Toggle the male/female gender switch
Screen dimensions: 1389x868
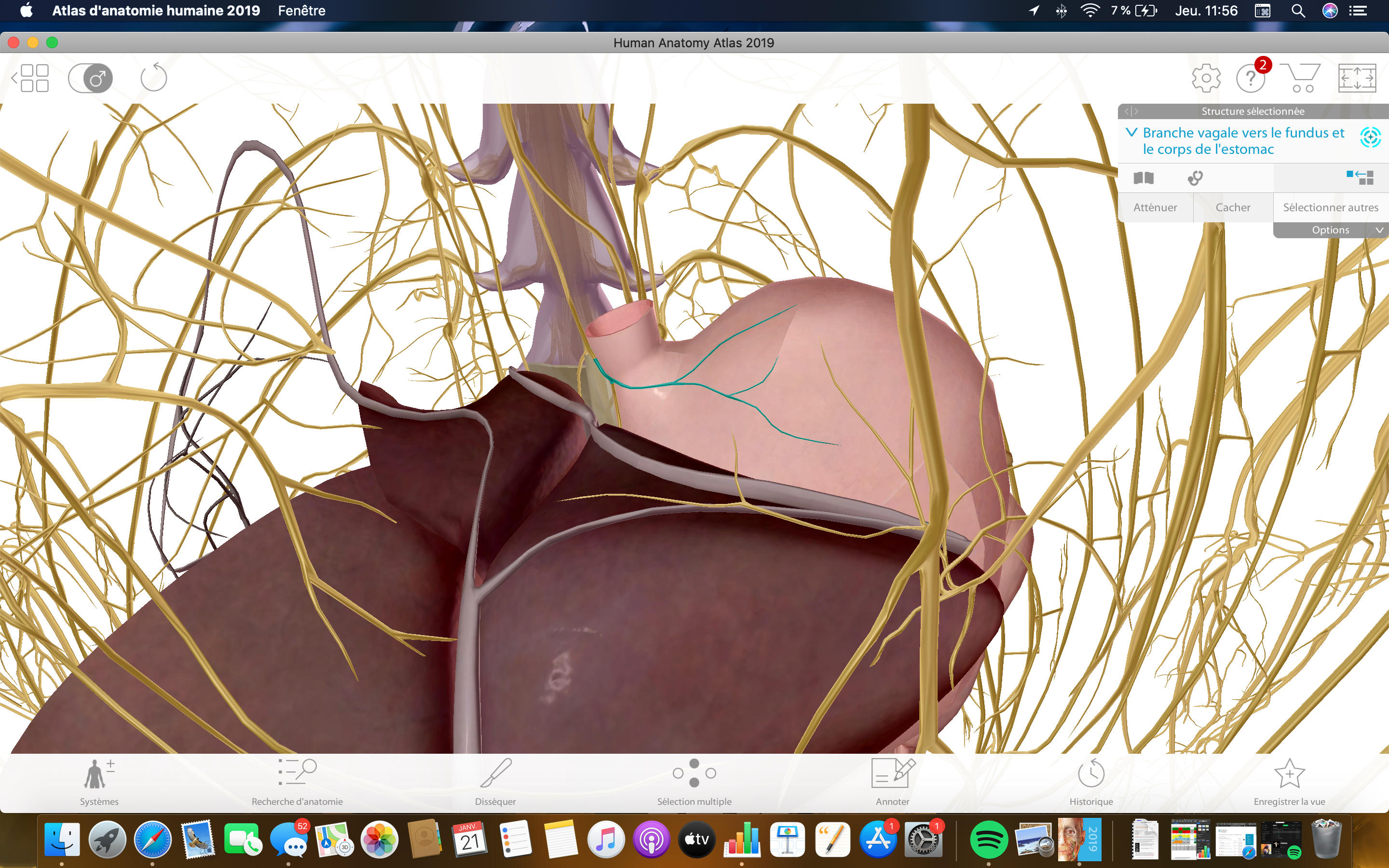[91, 78]
